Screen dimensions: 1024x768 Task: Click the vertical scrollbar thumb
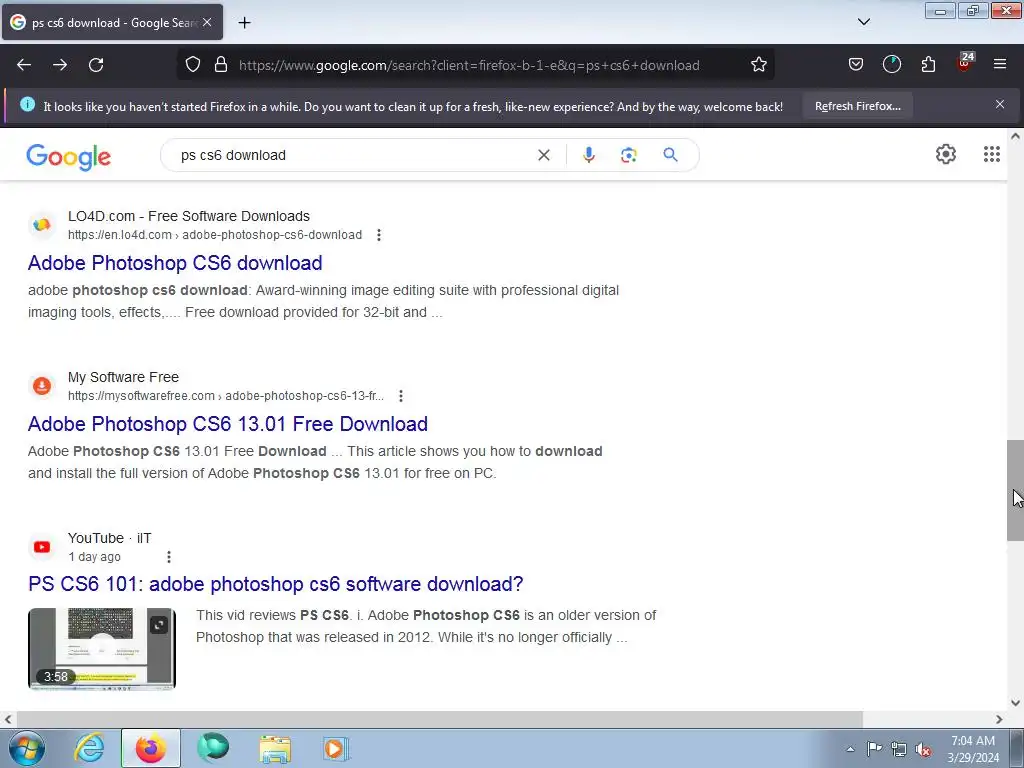point(1016,490)
